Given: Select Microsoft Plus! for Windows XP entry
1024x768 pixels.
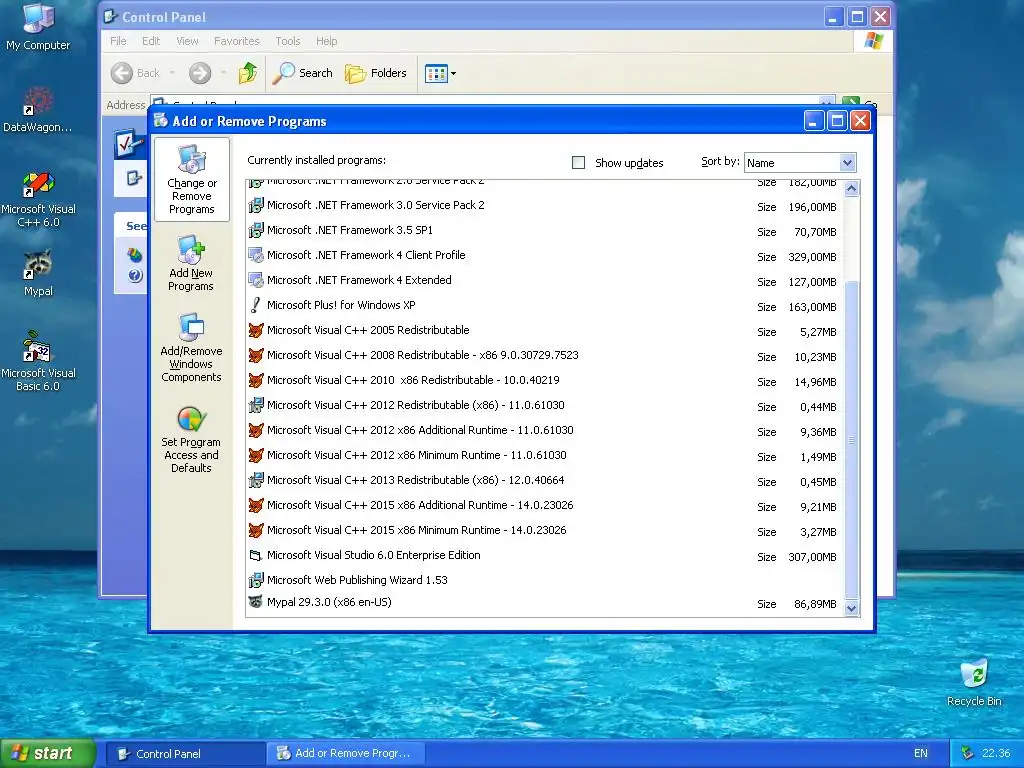Looking at the screenshot, I should tap(544, 306).
